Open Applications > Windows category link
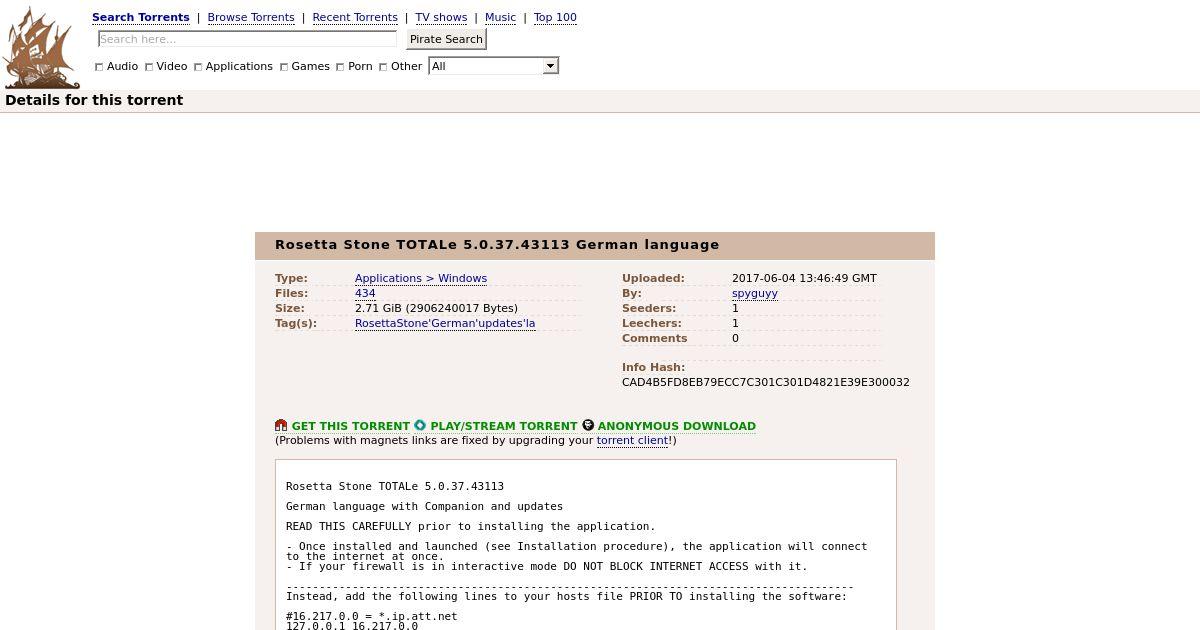 (421, 278)
